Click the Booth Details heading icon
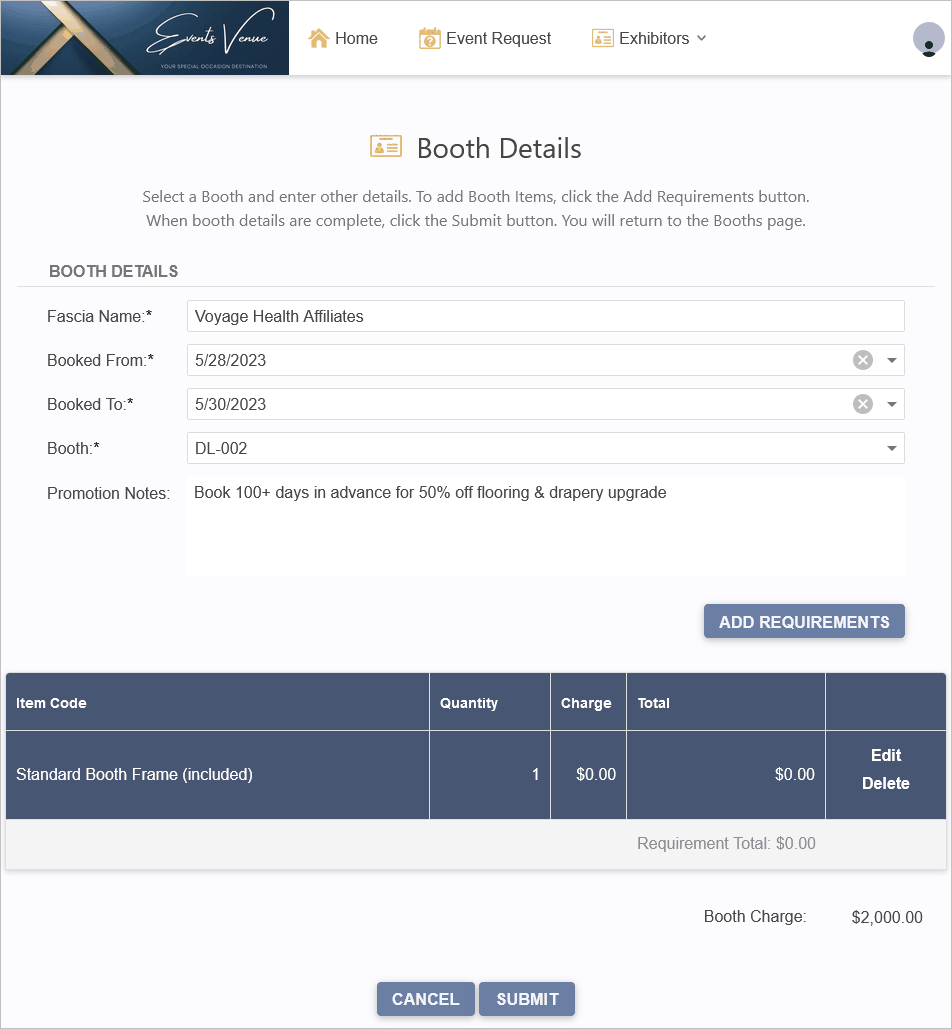This screenshot has width=952, height=1029. pos(386,146)
